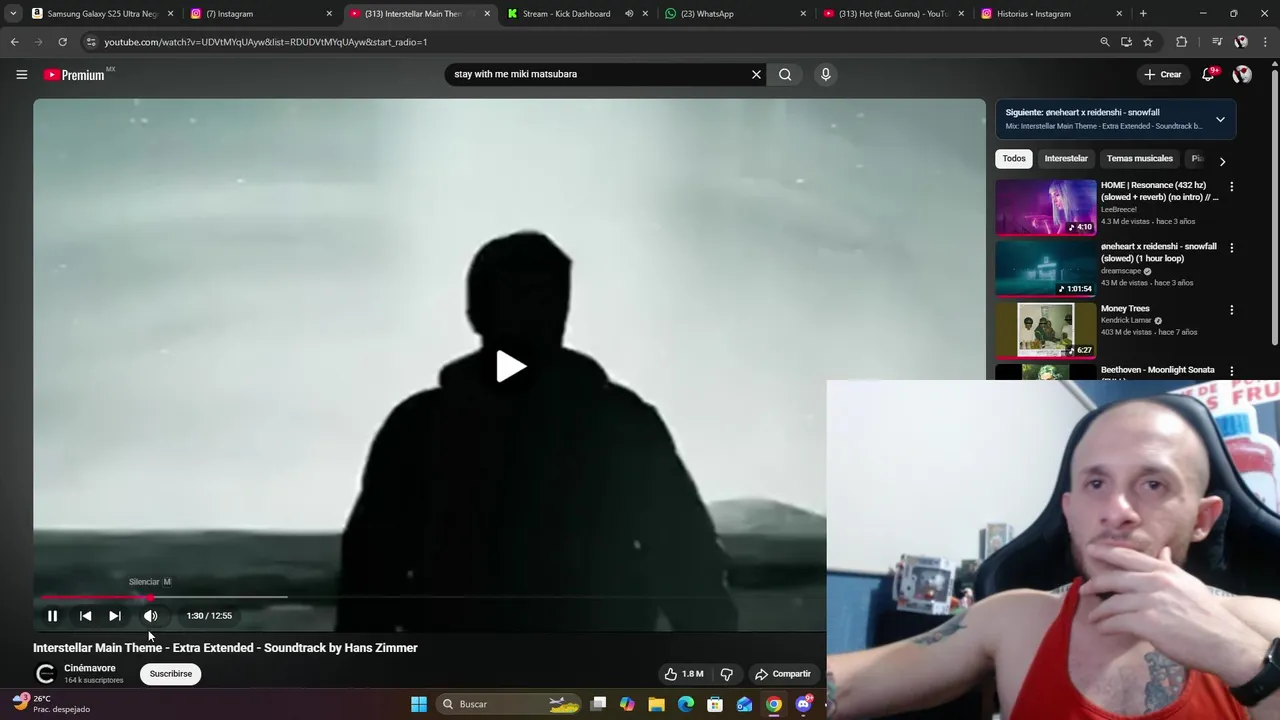Switch to the '(23) WhatsApp' browser tab
The height and width of the screenshot is (720, 1280).
tap(735, 14)
